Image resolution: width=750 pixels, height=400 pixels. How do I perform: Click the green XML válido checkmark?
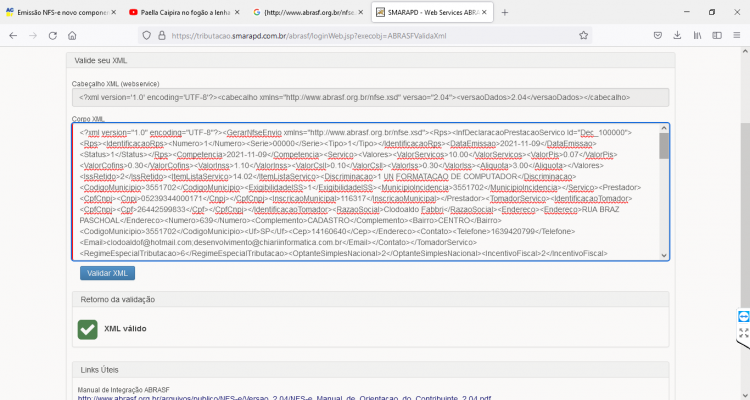click(88, 330)
